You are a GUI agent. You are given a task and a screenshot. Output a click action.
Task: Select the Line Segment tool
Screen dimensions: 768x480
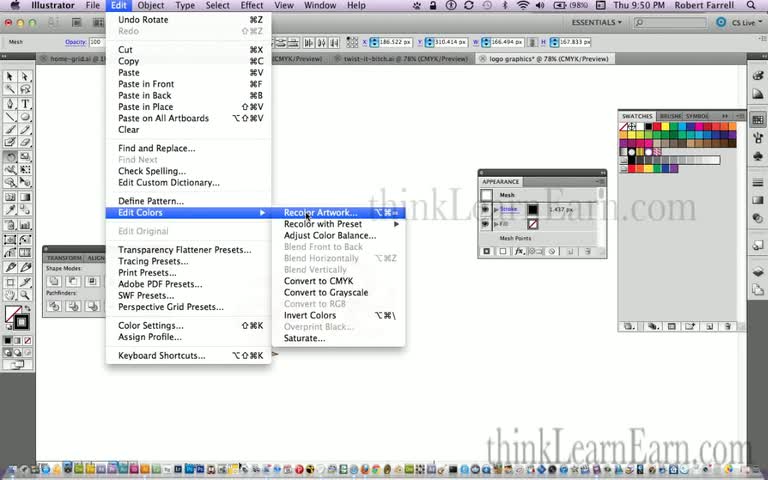[x=10, y=117]
